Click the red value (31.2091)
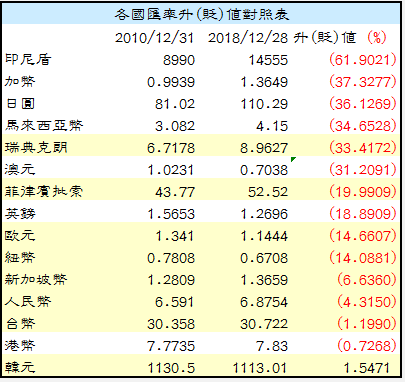 point(363,170)
